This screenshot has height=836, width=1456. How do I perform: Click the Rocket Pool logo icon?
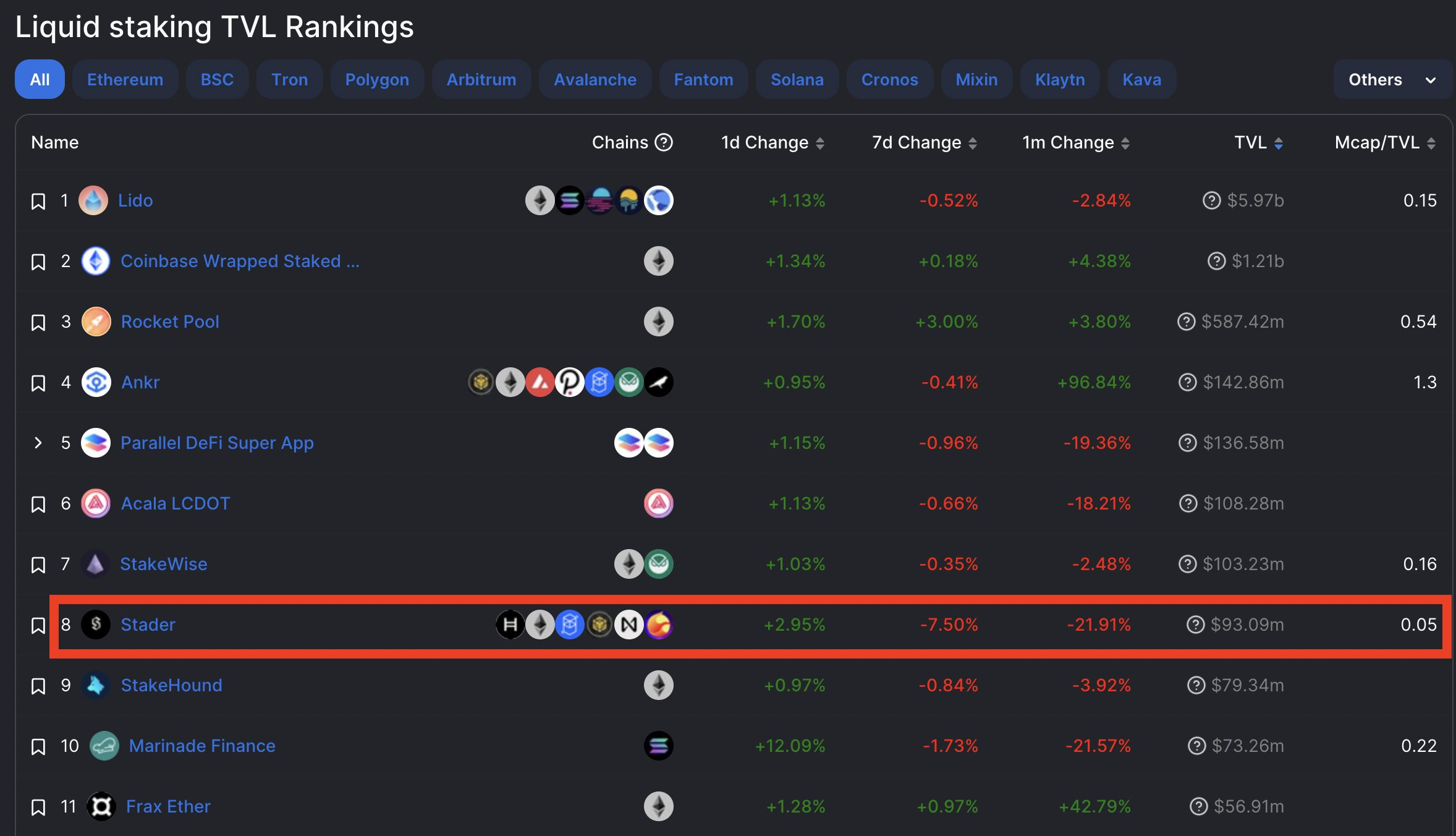coord(96,322)
